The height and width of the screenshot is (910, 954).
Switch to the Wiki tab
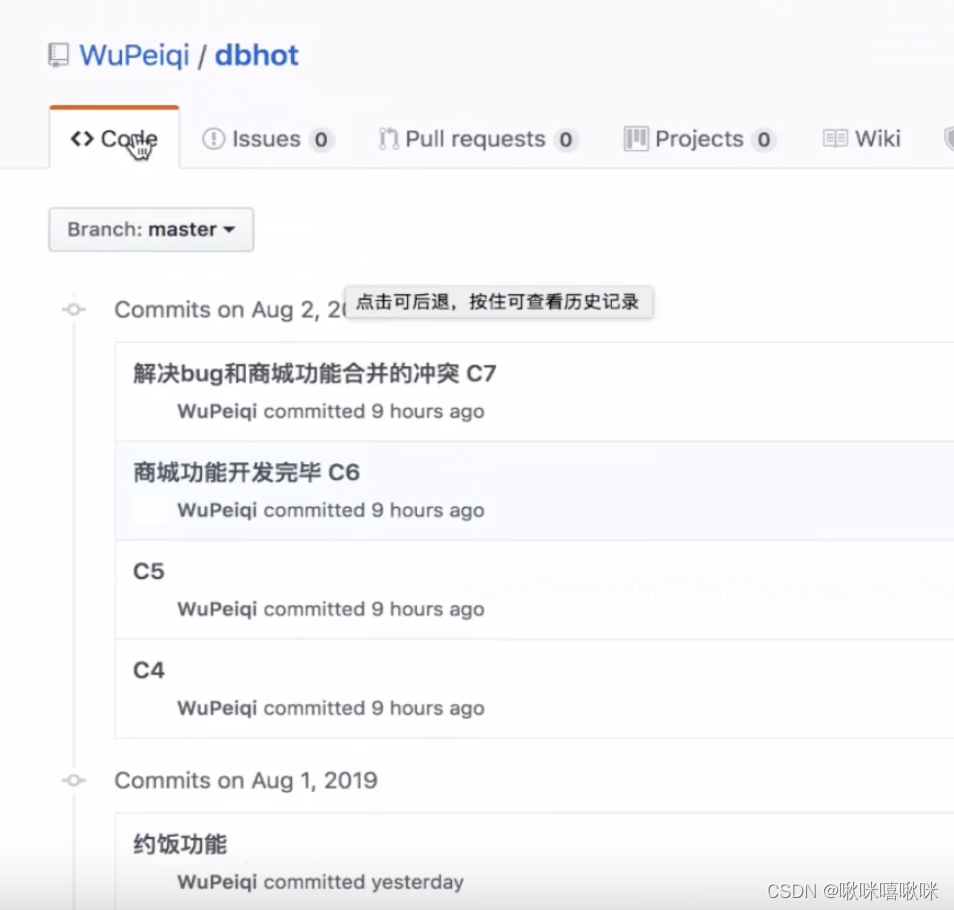[861, 139]
